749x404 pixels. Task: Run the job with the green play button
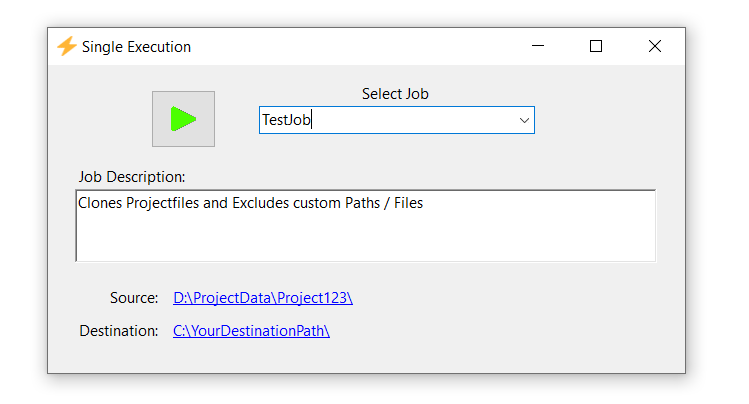[183, 119]
